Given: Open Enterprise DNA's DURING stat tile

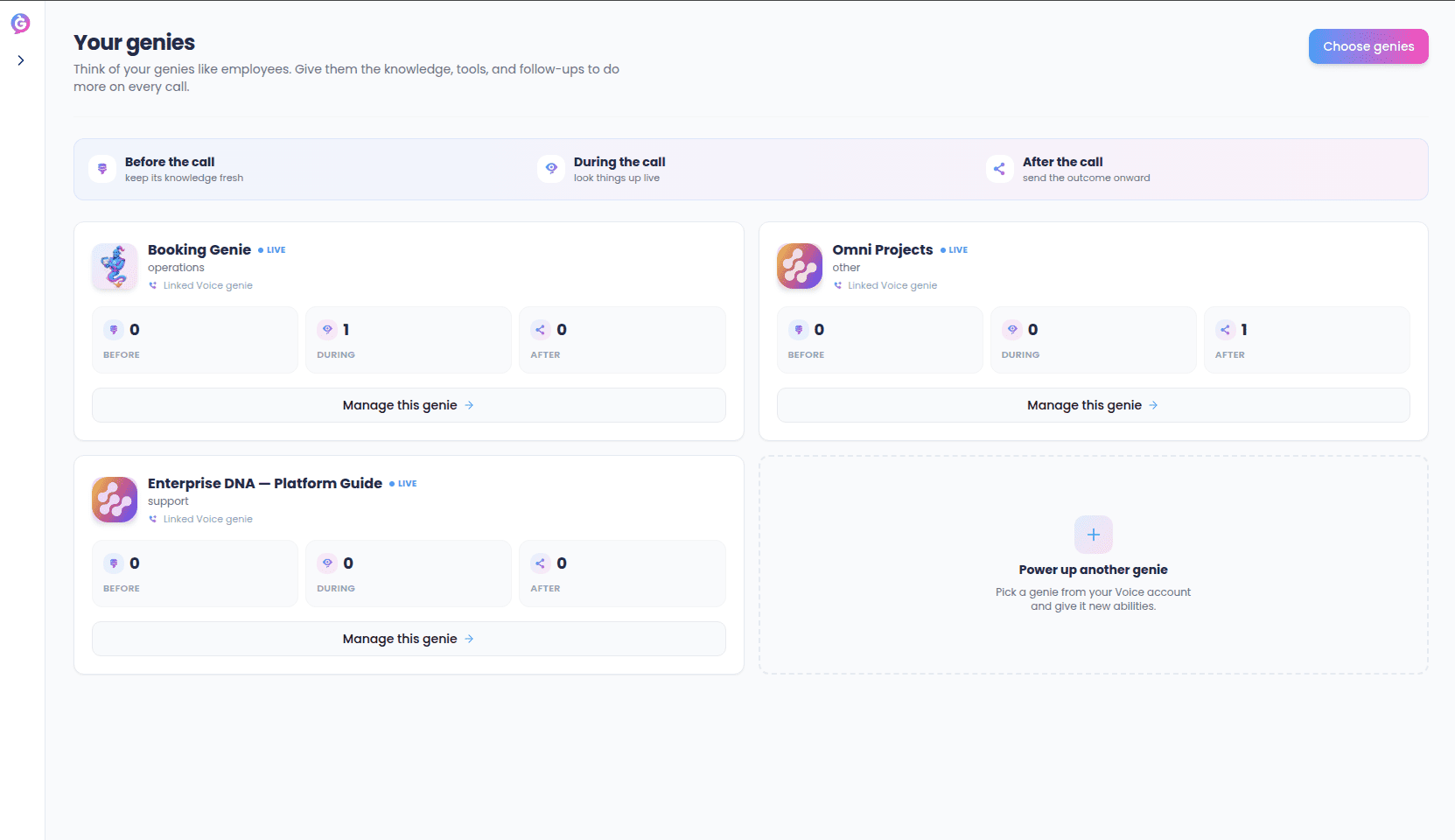Looking at the screenshot, I should click(x=409, y=573).
